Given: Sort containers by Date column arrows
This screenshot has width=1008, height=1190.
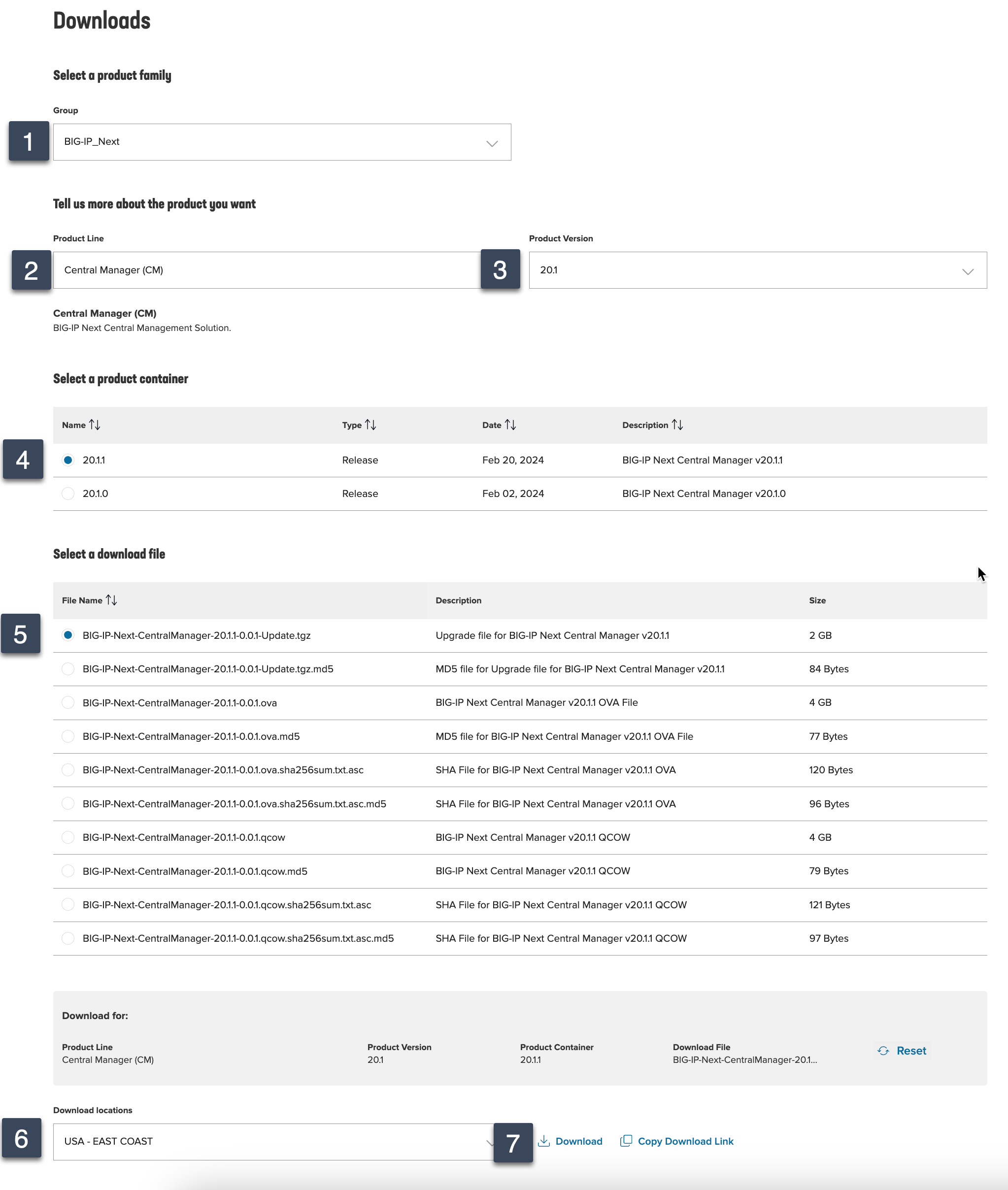Looking at the screenshot, I should pyautogui.click(x=510, y=425).
